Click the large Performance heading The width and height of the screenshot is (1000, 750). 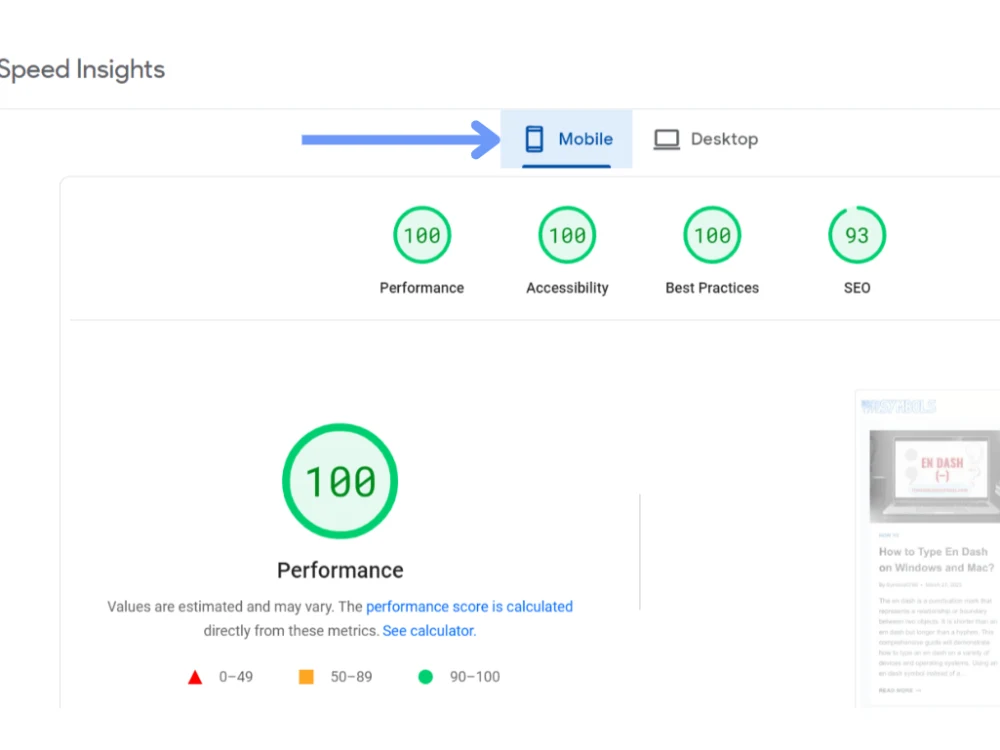tap(340, 570)
